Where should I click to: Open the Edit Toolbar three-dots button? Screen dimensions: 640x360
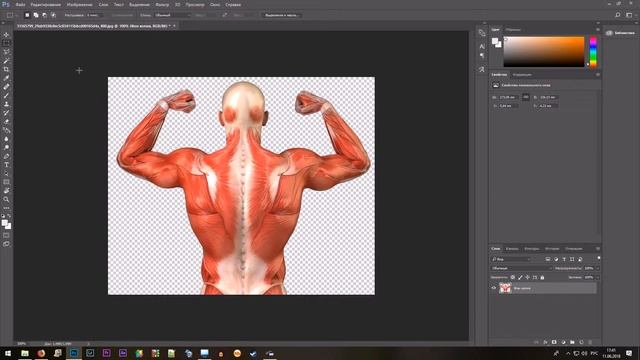tap(6, 208)
